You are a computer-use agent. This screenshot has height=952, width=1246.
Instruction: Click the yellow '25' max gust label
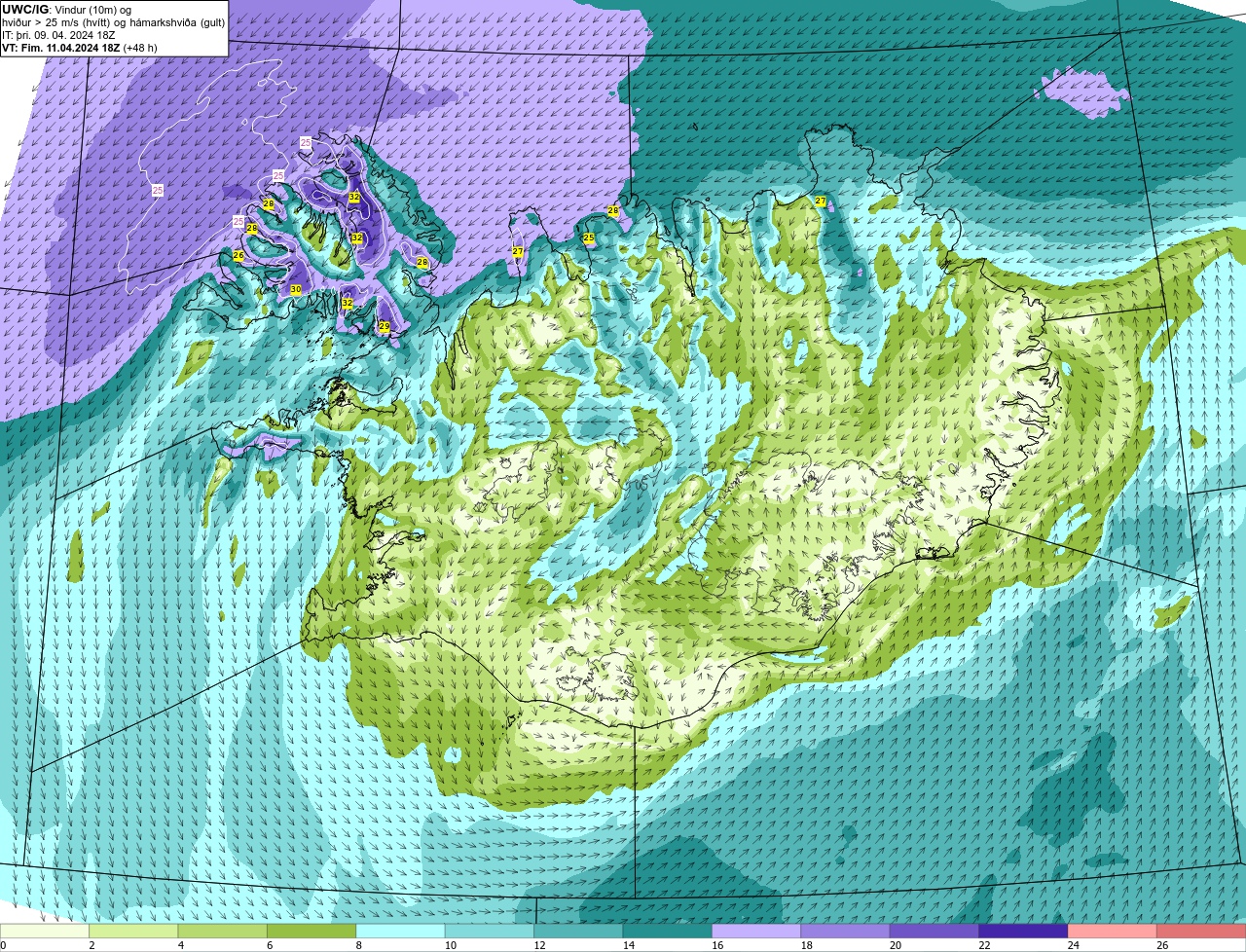pos(589,238)
